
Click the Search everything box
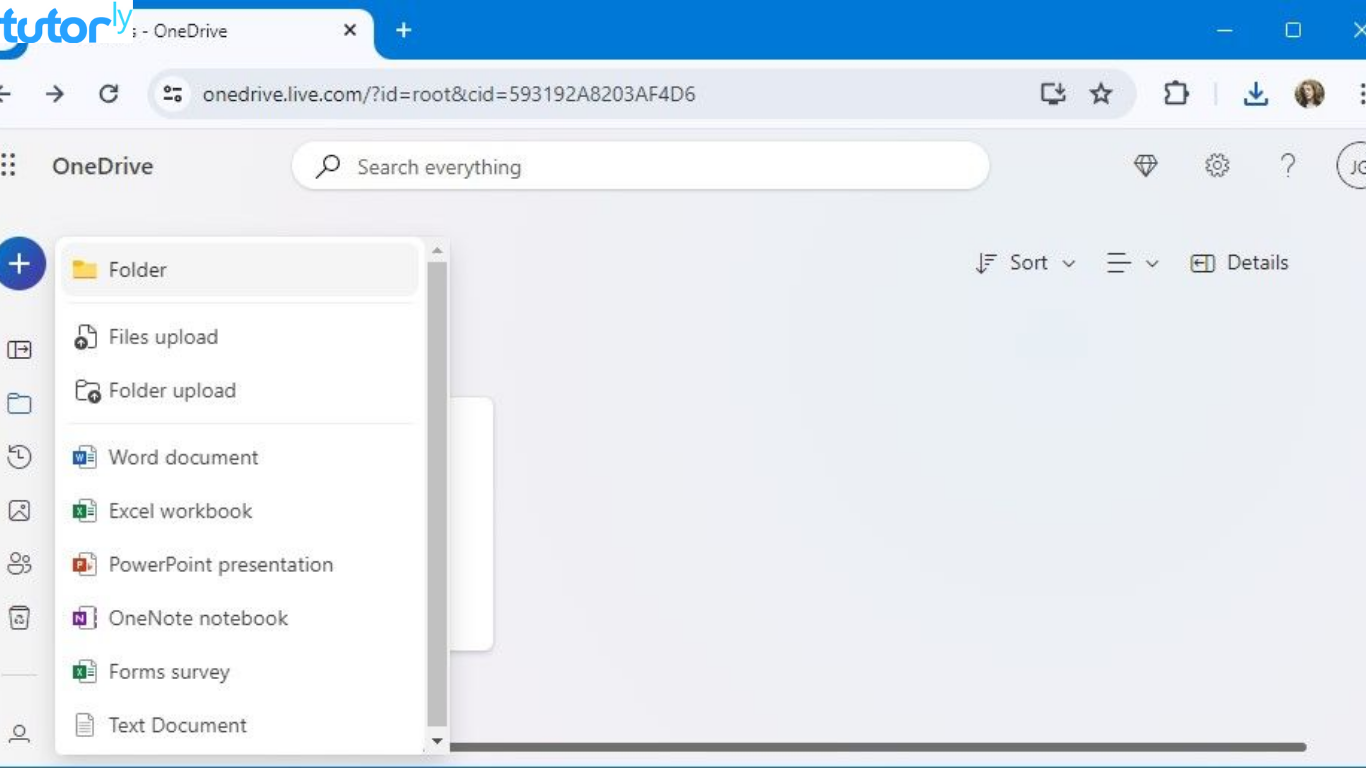[x=640, y=167]
